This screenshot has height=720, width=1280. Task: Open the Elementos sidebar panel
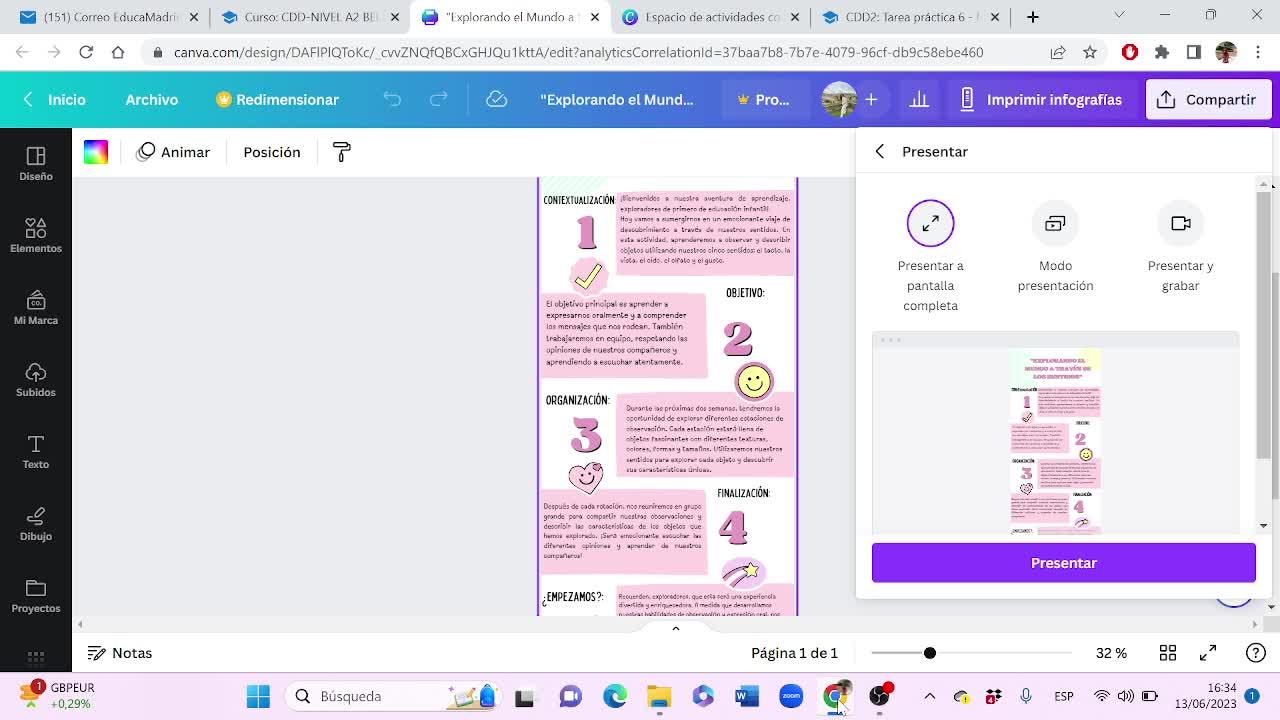(x=36, y=236)
